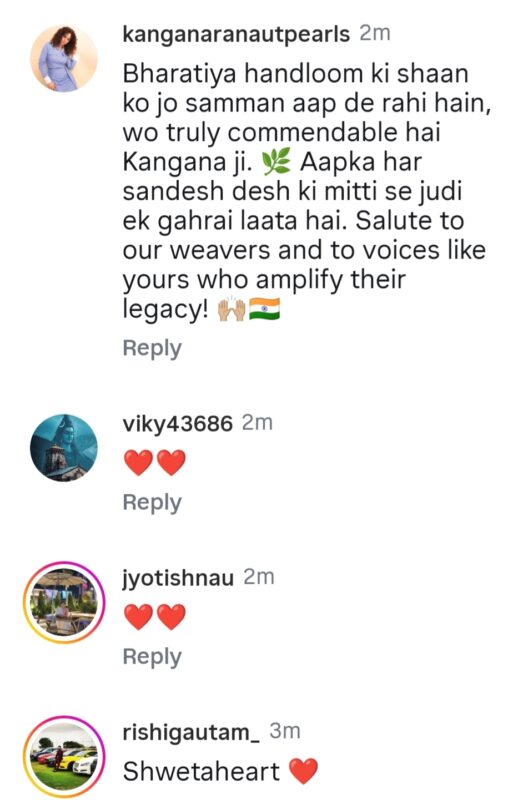Viewport: 513px width, 800px height.
Task: View jyotishnau's story ring avatar
Action: coord(64,602)
